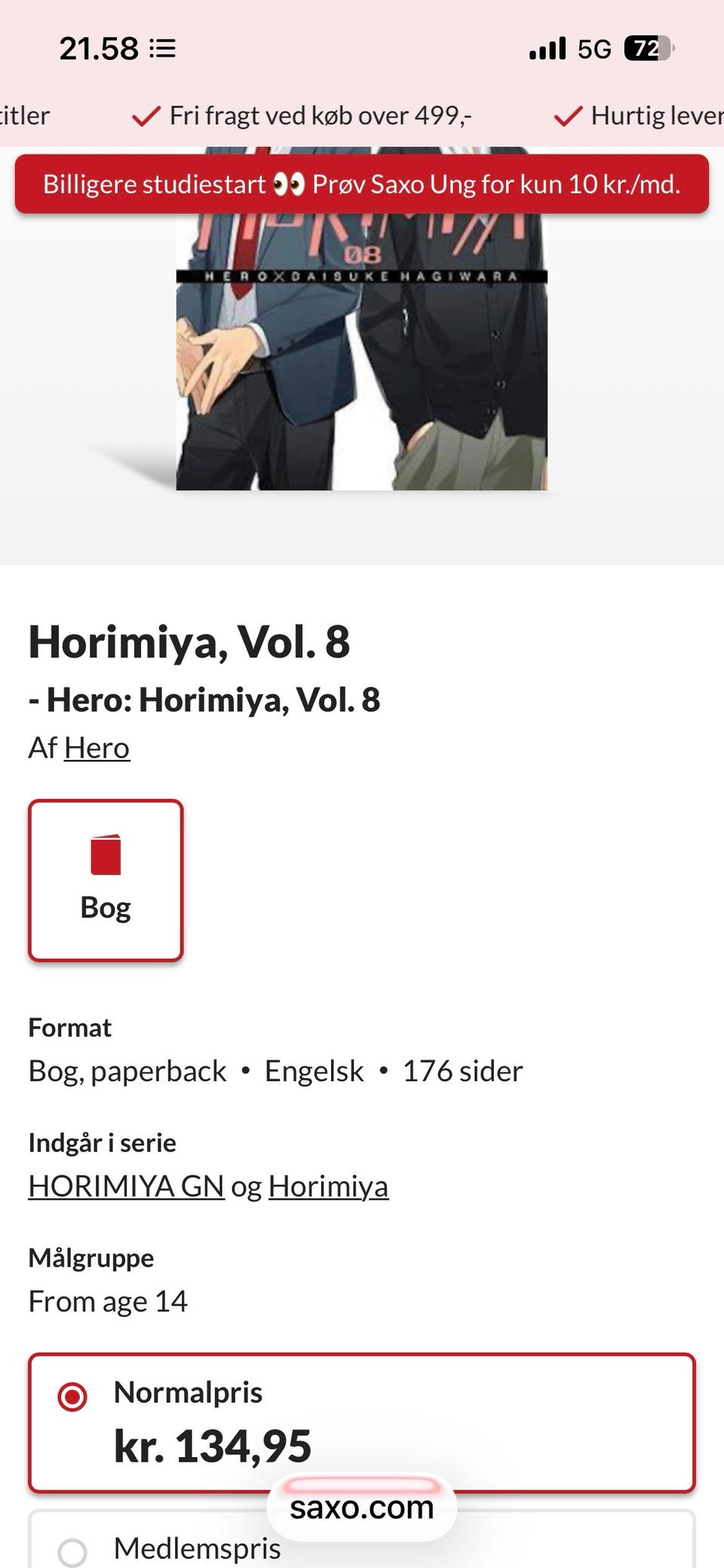This screenshot has height=1568, width=724.
Task: Tap checkmark beside Hurtig levering text
Action: point(568,115)
